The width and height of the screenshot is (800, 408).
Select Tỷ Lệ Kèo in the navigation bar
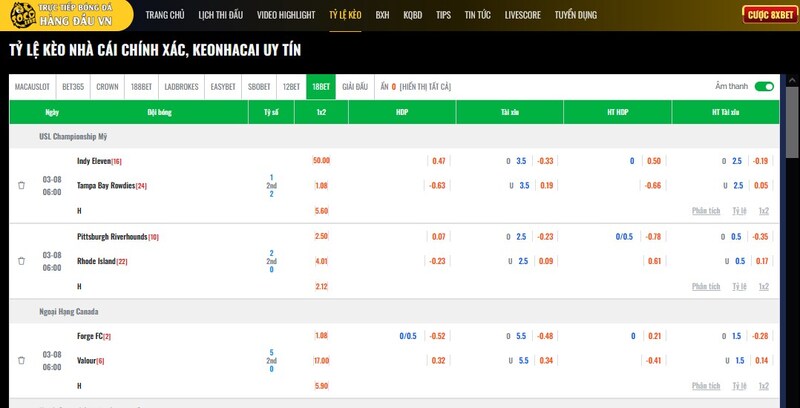[x=345, y=15]
